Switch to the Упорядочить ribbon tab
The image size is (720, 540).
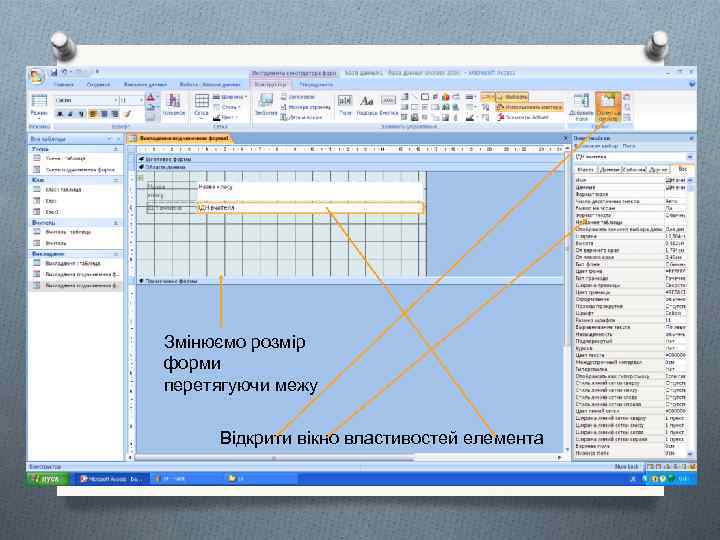(316, 85)
